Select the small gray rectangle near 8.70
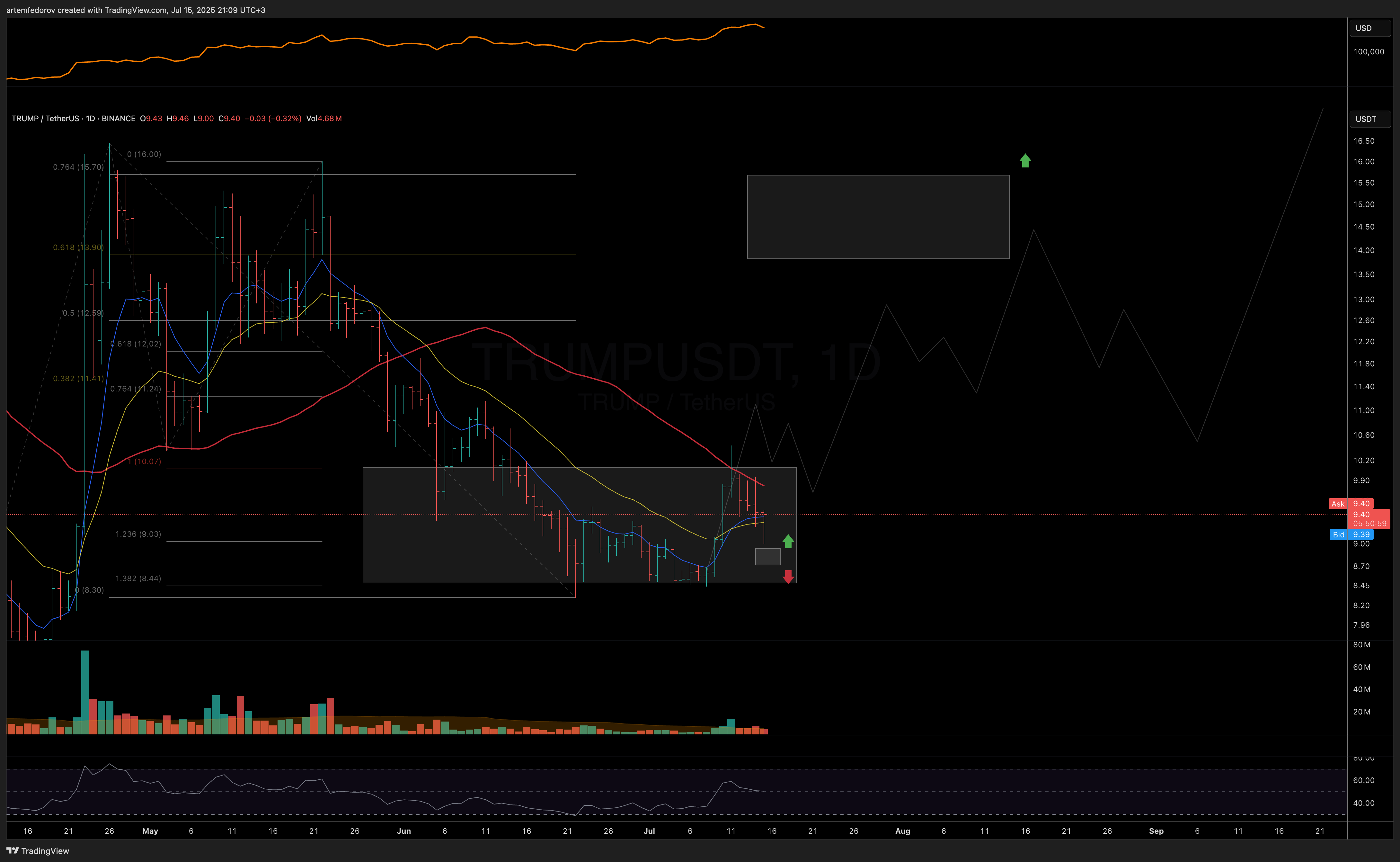 tap(767, 557)
